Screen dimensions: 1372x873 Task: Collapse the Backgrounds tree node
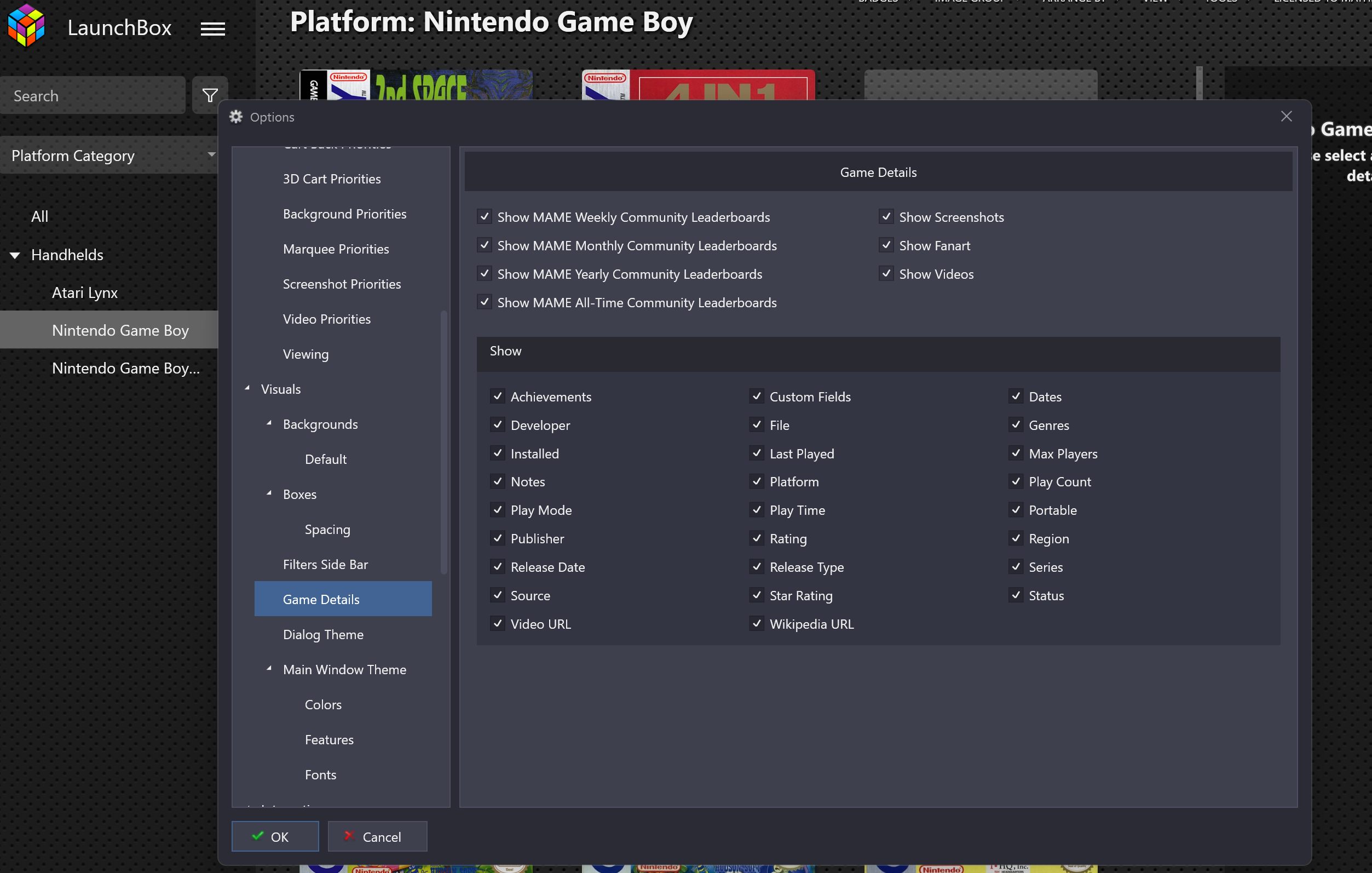tap(269, 423)
